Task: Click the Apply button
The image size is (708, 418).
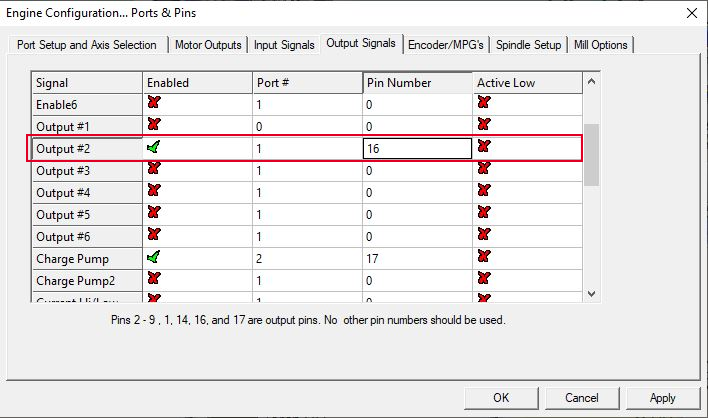Action: tap(662, 397)
